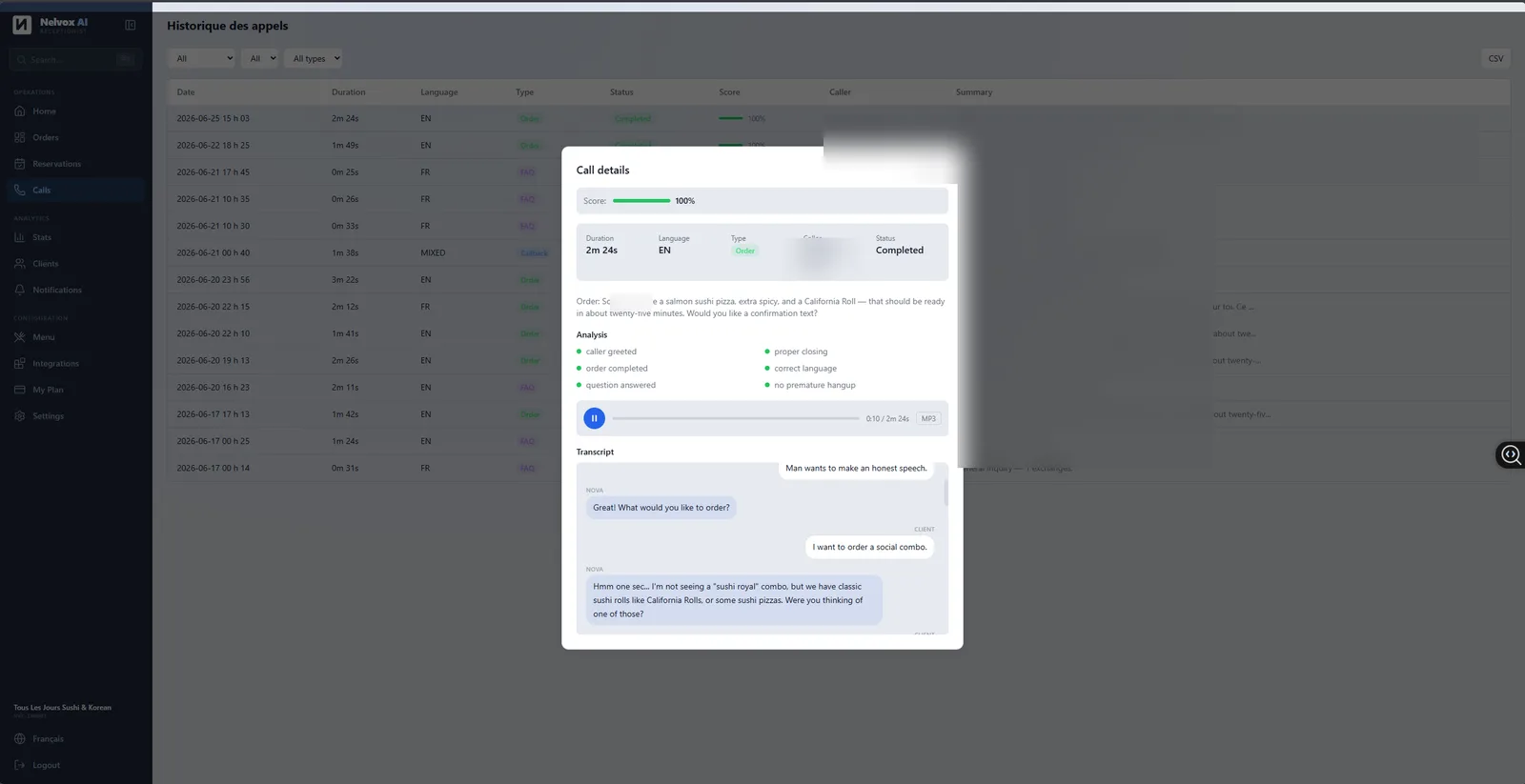The width and height of the screenshot is (1525, 784).
Task: Export call history as CSV
Action: coord(1495,58)
